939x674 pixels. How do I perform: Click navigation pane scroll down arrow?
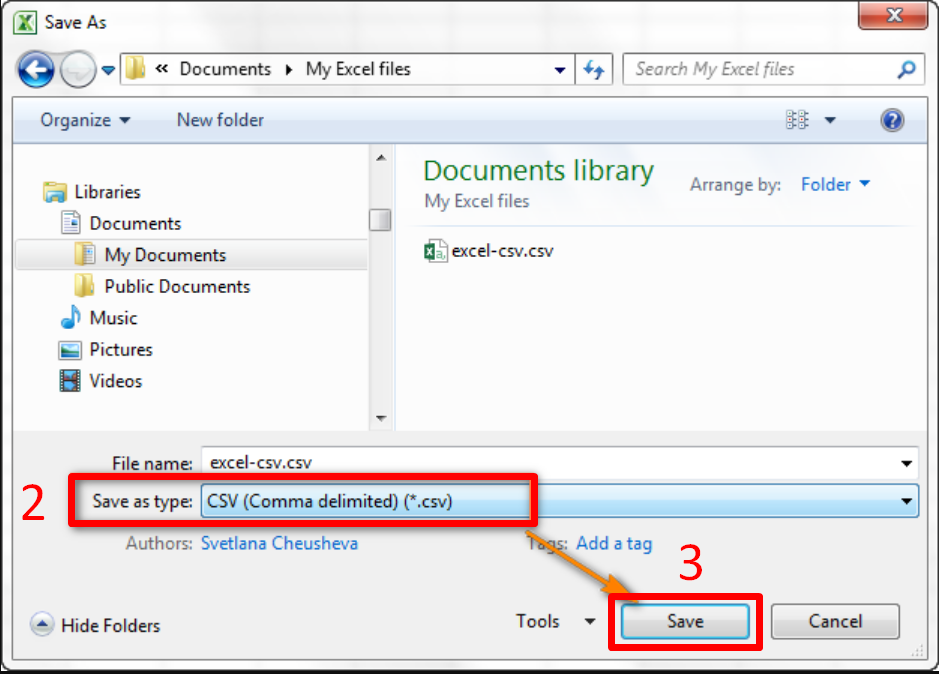point(381,418)
